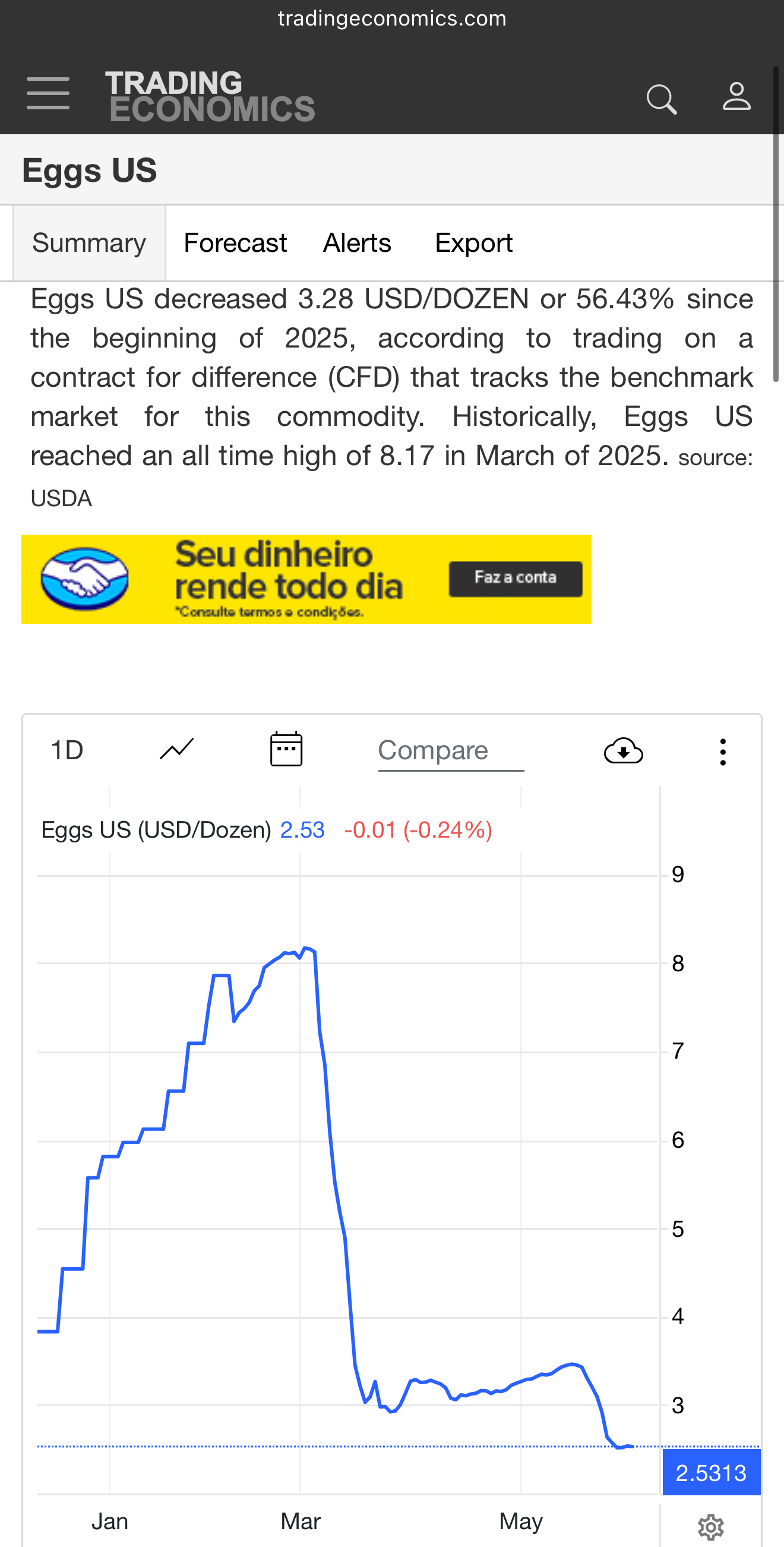Click the Trading Economics logo
The width and height of the screenshot is (784, 1547).
click(210, 96)
